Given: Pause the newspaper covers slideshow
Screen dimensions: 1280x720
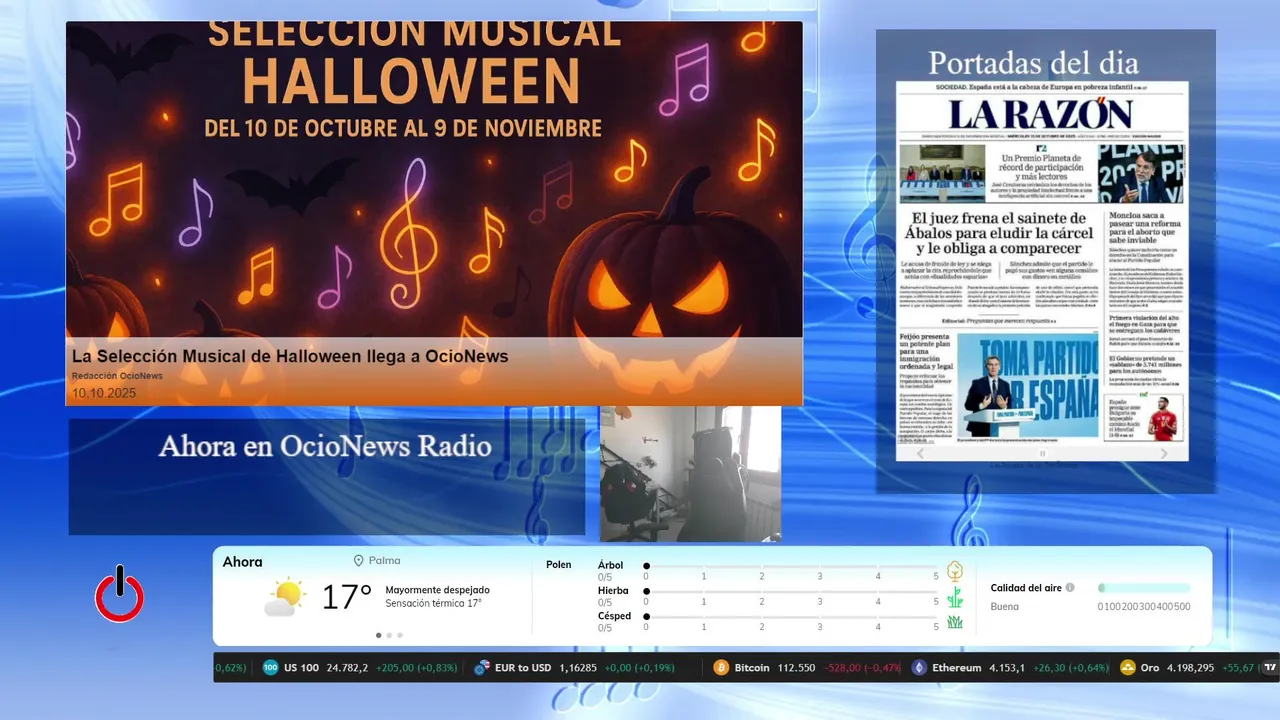Looking at the screenshot, I should pyautogui.click(x=1042, y=453).
